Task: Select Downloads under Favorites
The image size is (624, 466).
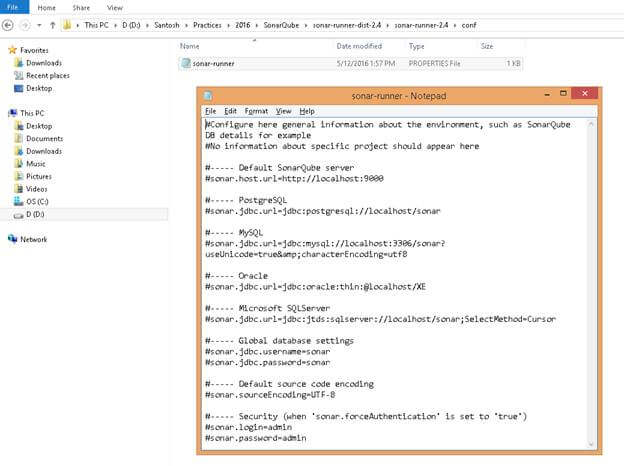Action: coord(43,63)
